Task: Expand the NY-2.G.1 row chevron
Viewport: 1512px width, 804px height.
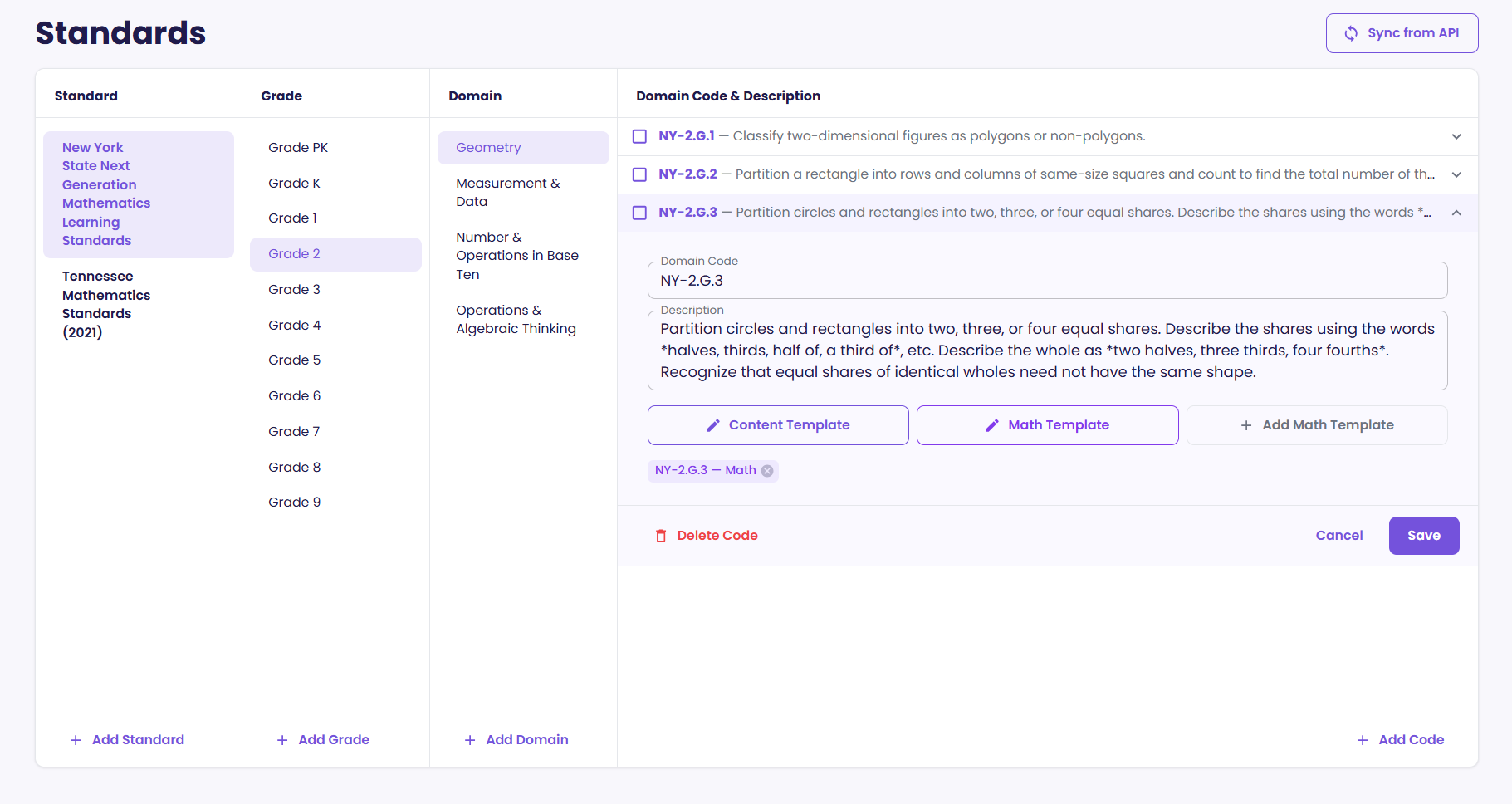Action: coord(1456,136)
